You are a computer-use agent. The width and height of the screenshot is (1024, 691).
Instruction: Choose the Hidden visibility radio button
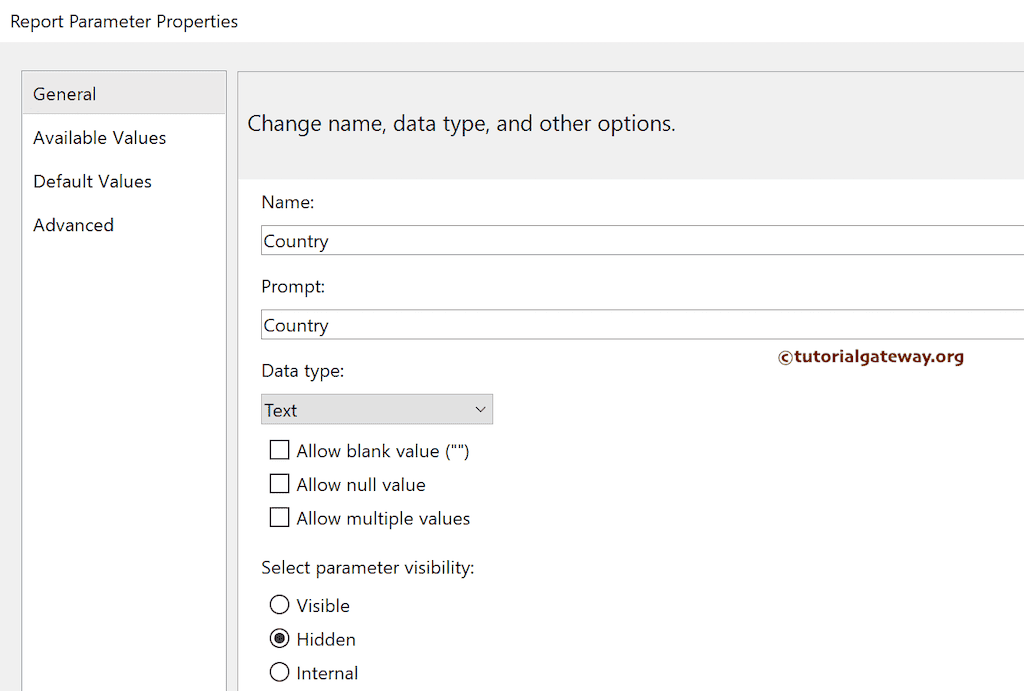pyautogui.click(x=280, y=639)
